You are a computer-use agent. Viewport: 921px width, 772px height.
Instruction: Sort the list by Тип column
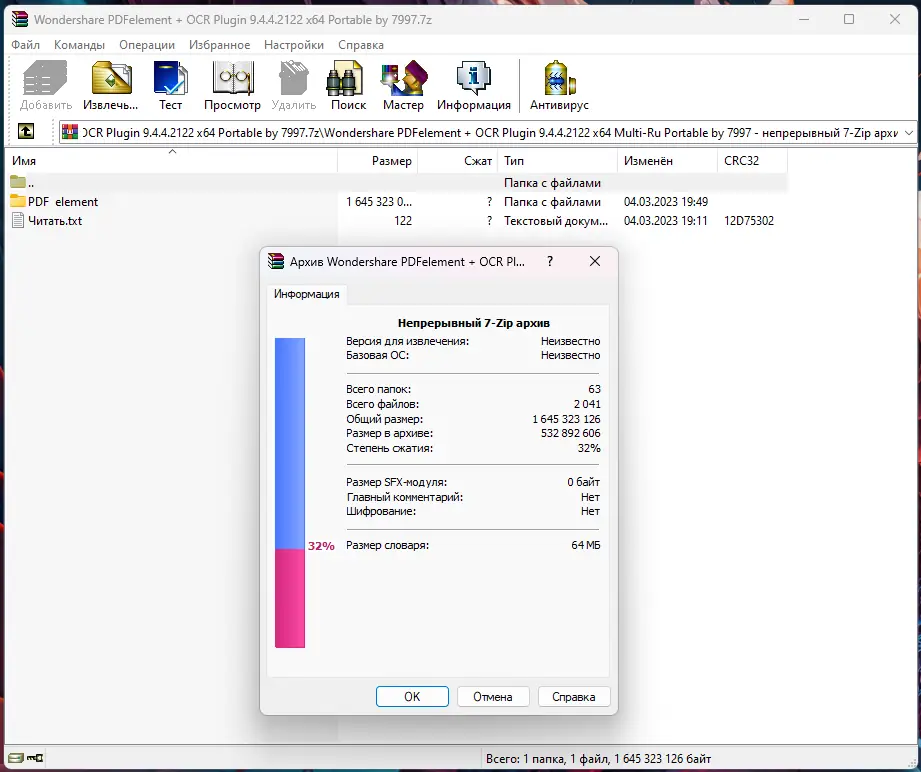pyautogui.click(x=557, y=160)
